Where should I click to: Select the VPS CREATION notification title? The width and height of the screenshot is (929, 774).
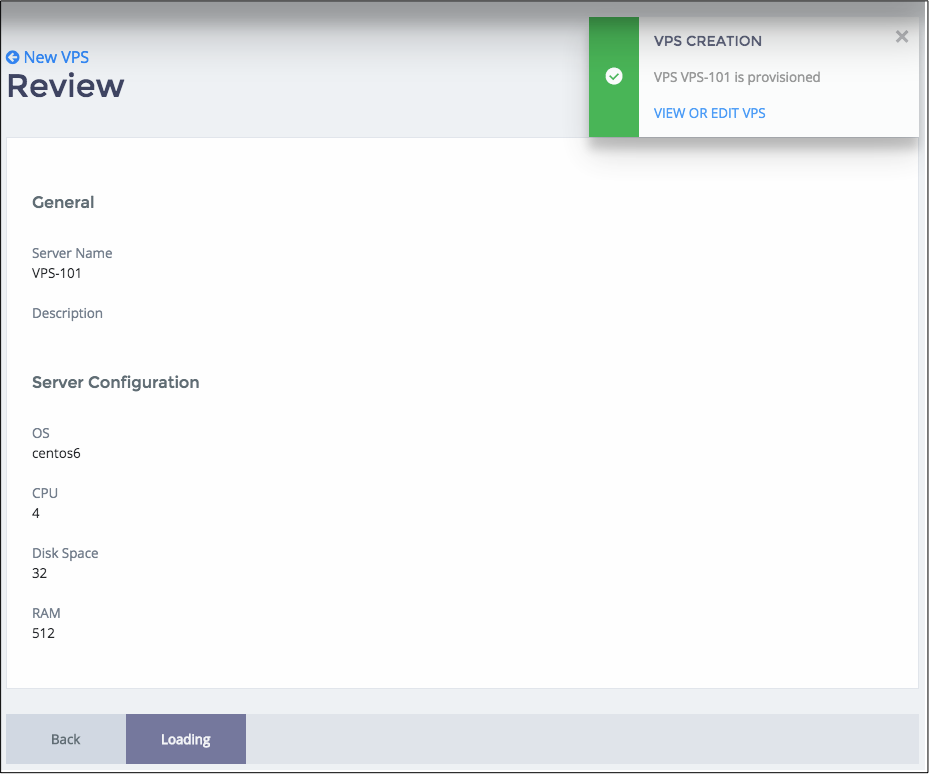(x=707, y=41)
